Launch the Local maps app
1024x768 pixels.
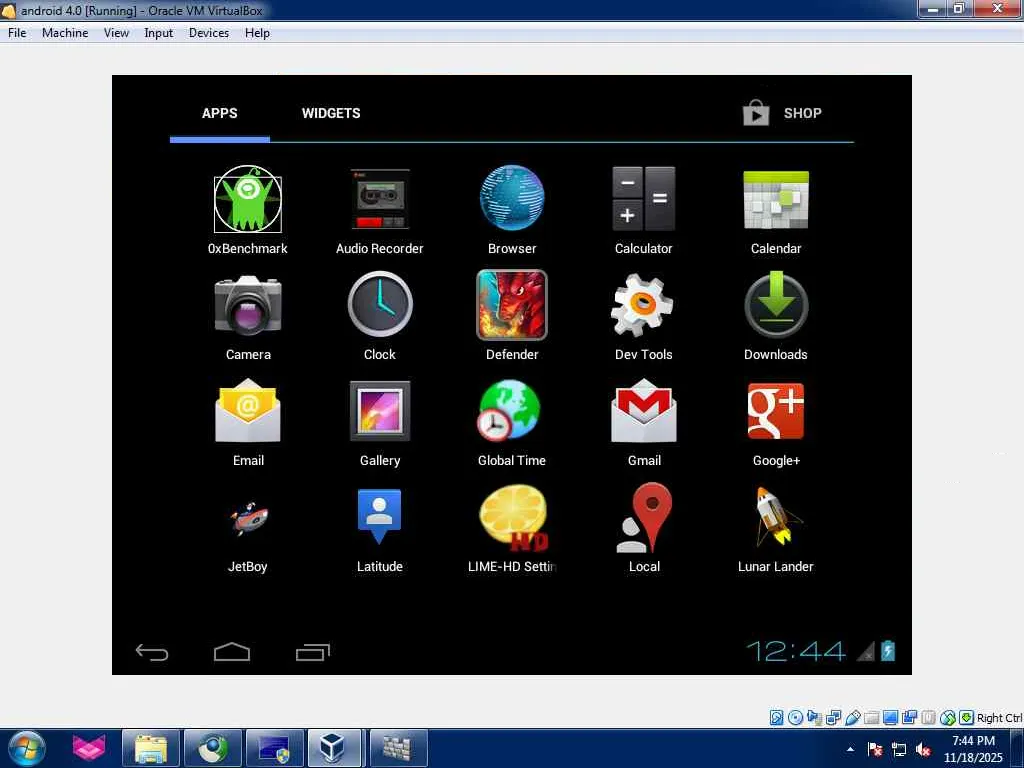[644, 529]
